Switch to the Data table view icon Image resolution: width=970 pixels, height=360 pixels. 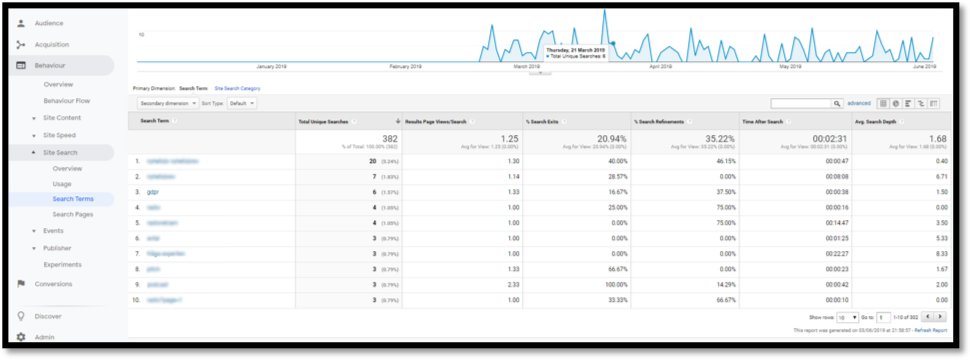click(x=883, y=103)
